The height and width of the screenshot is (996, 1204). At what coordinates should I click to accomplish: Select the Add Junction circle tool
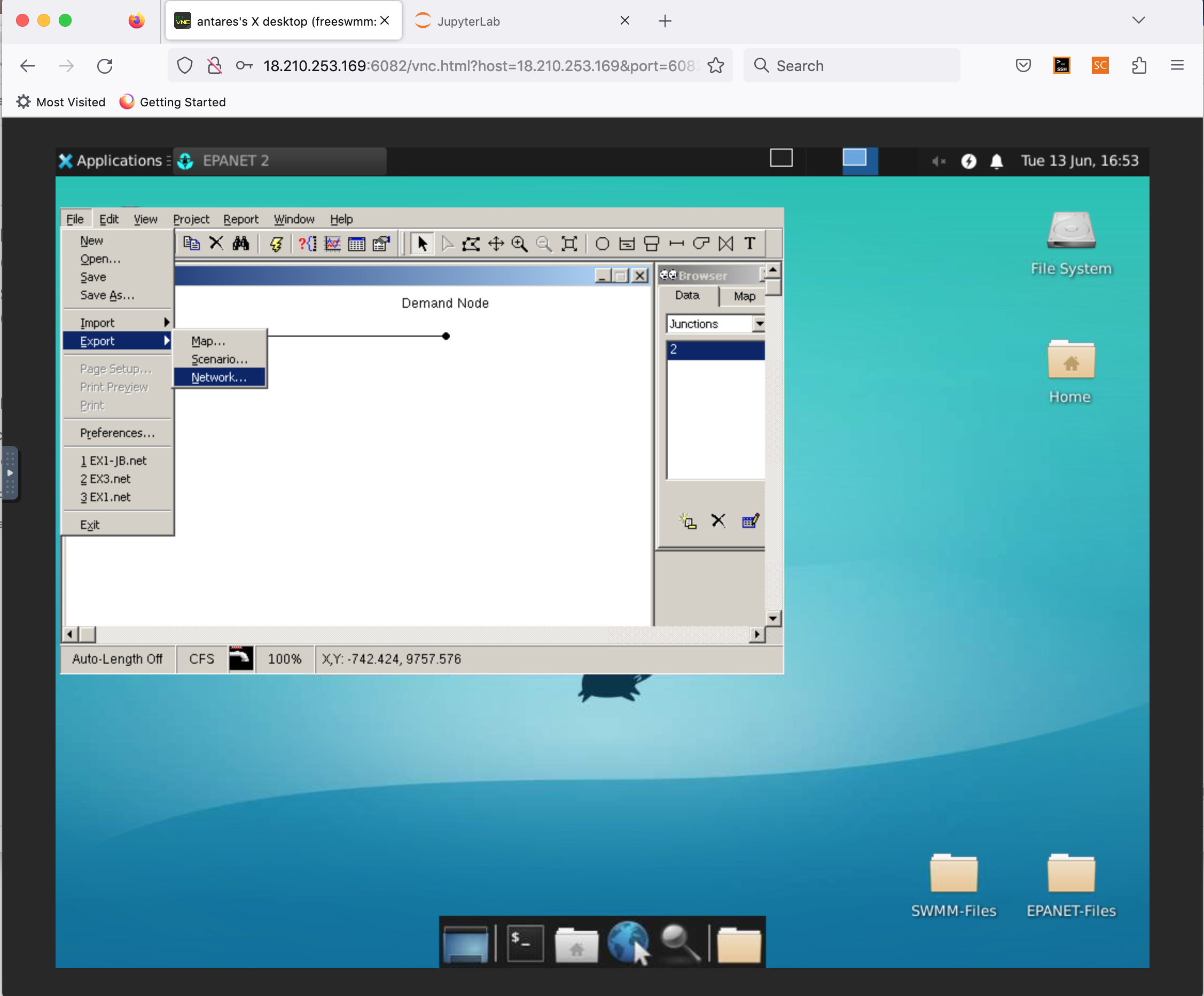pos(602,244)
